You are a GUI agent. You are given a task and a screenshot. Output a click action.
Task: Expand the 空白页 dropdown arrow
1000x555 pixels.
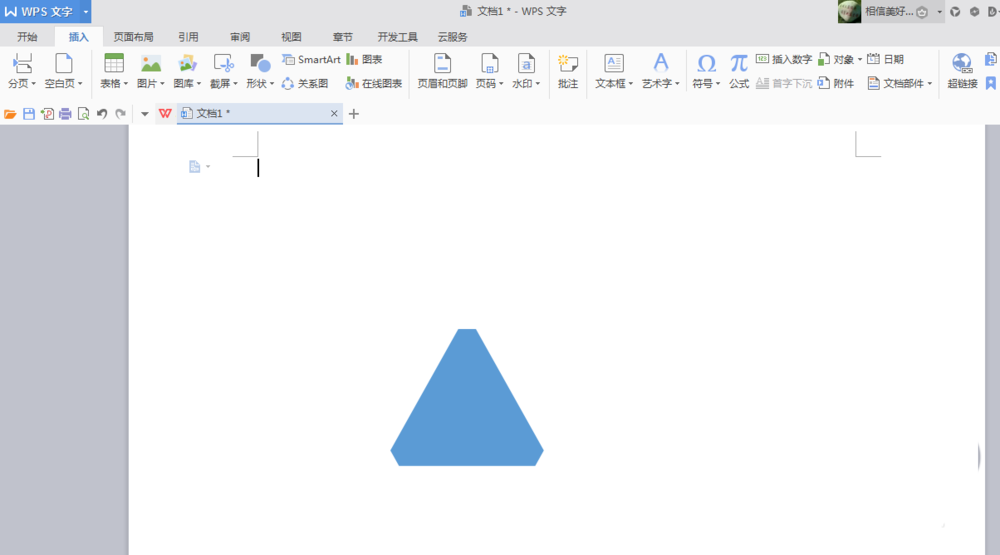tap(80, 84)
